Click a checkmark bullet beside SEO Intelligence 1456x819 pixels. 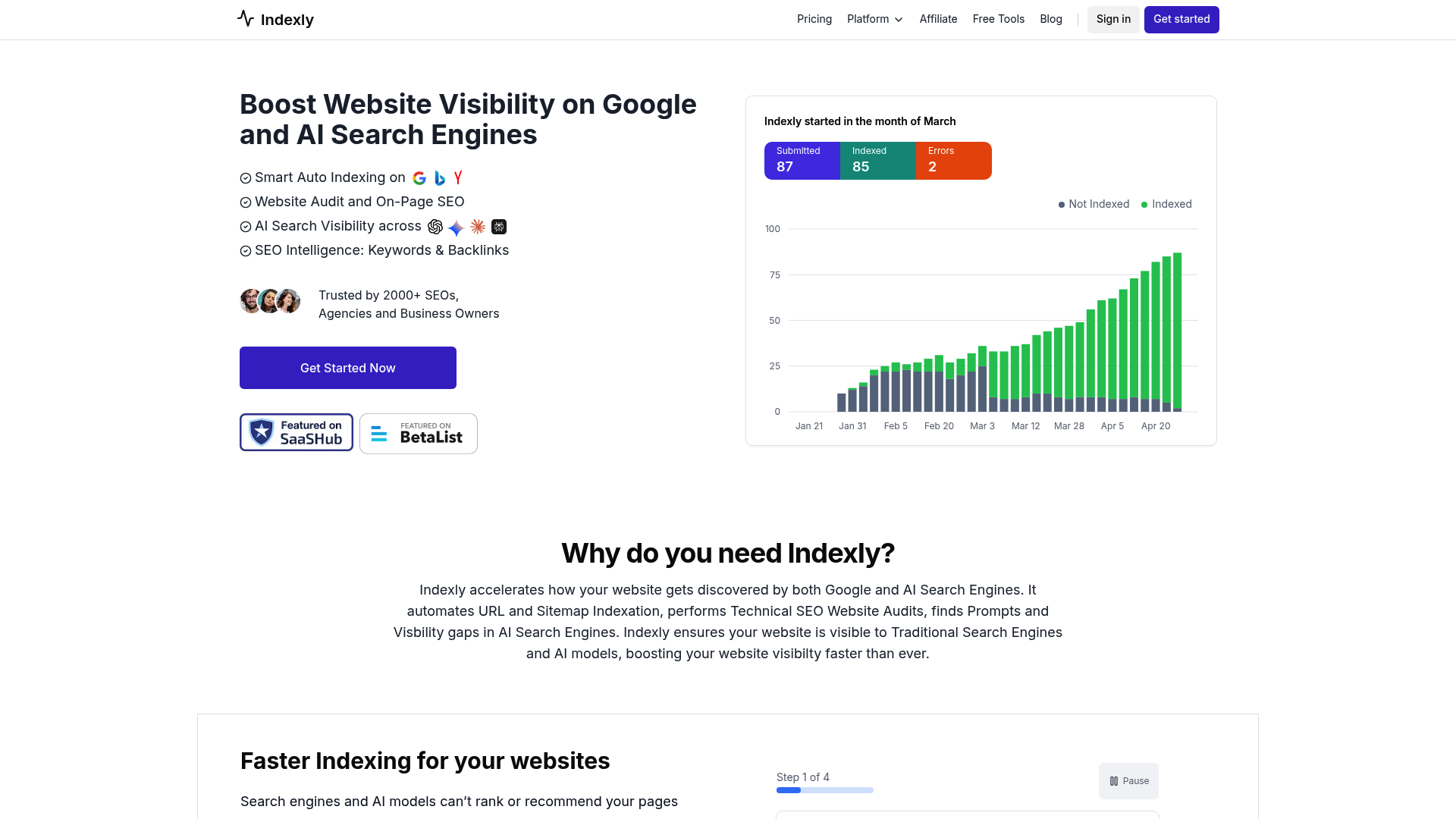point(245,250)
